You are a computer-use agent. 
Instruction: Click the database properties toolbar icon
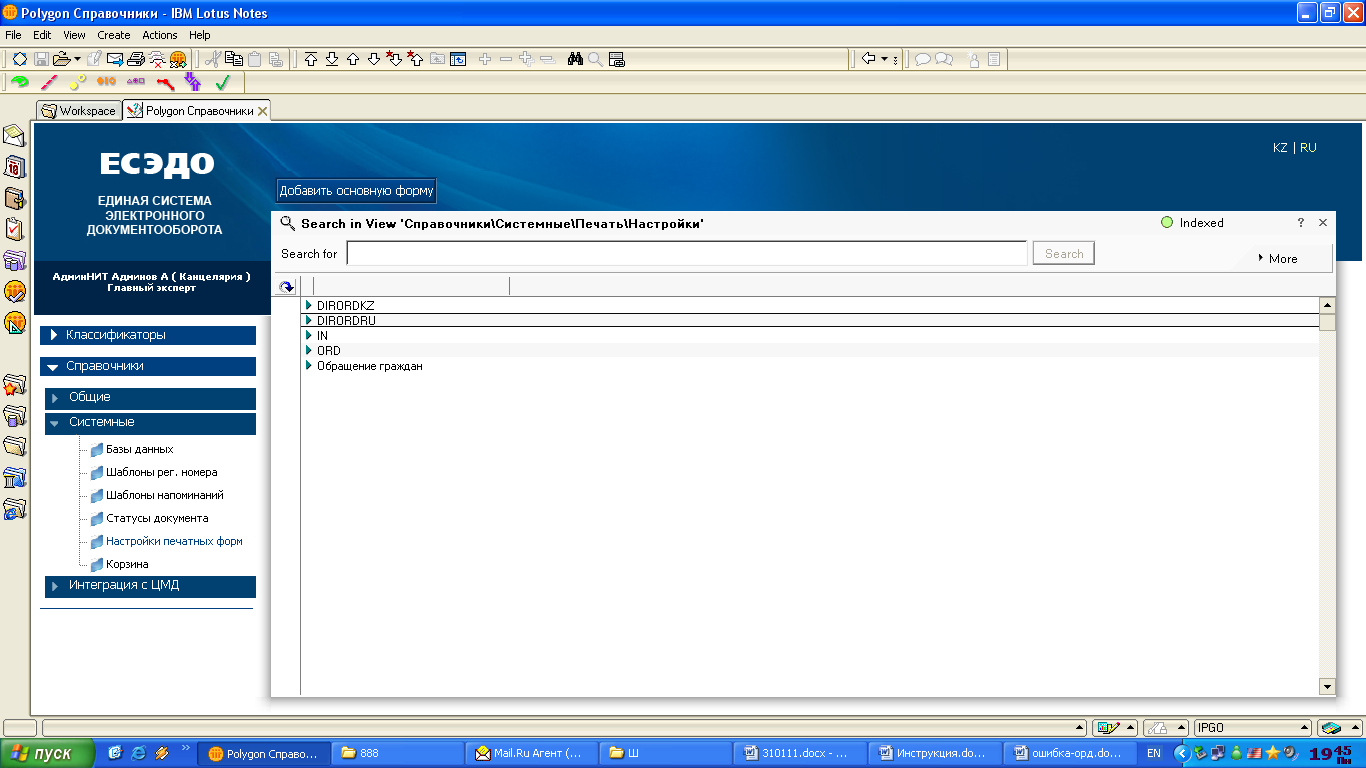[617, 59]
